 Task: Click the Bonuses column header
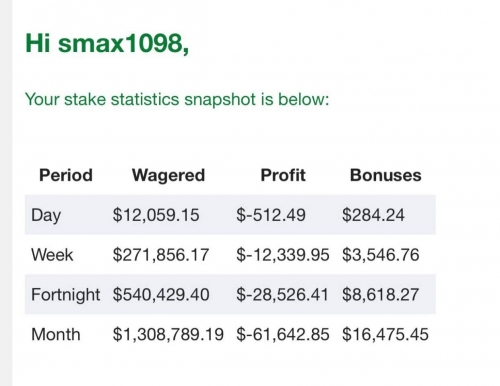pyautogui.click(x=386, y=175)
